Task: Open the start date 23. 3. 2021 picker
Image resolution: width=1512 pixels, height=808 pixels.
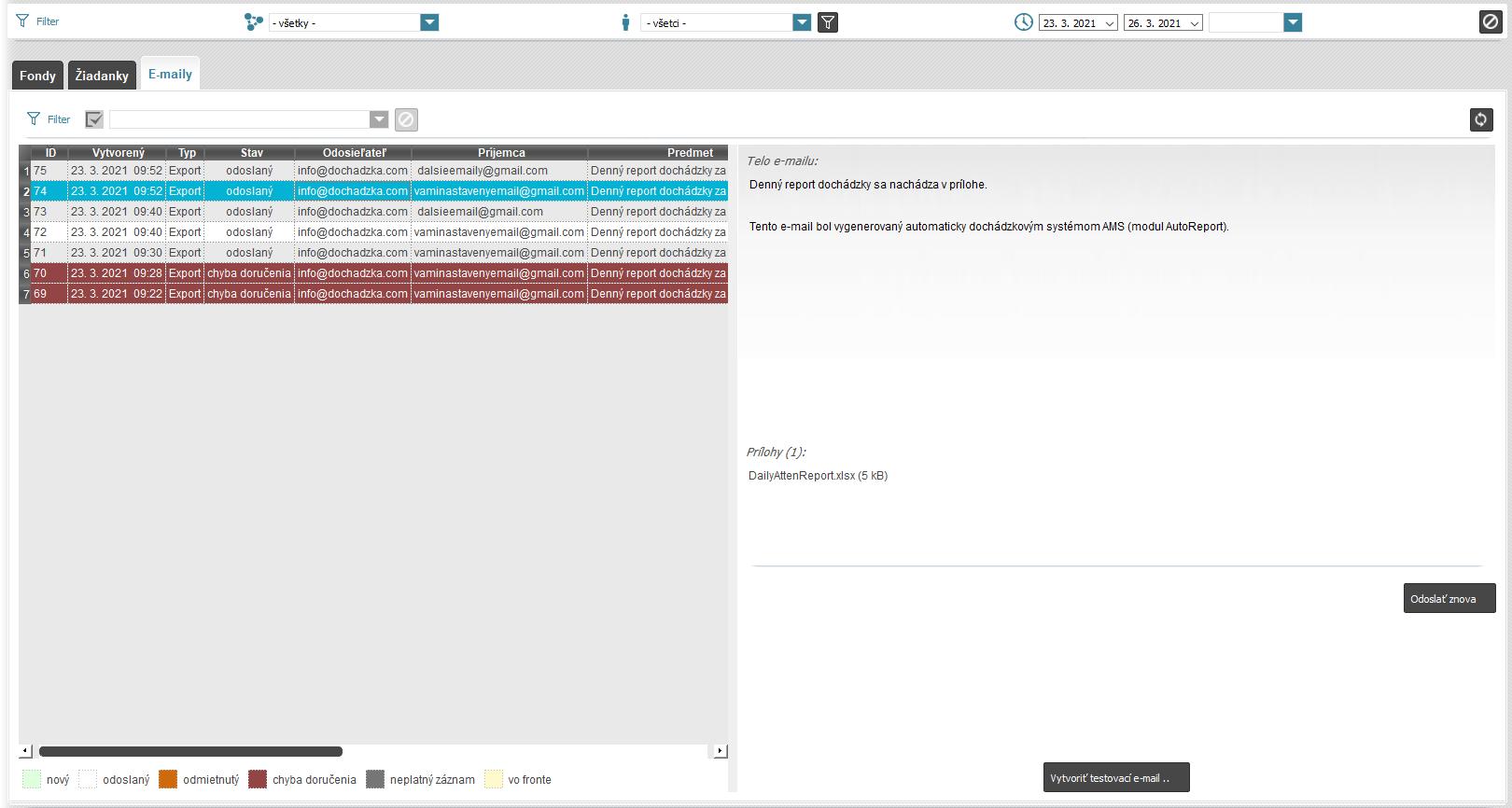Action: 1110,23
